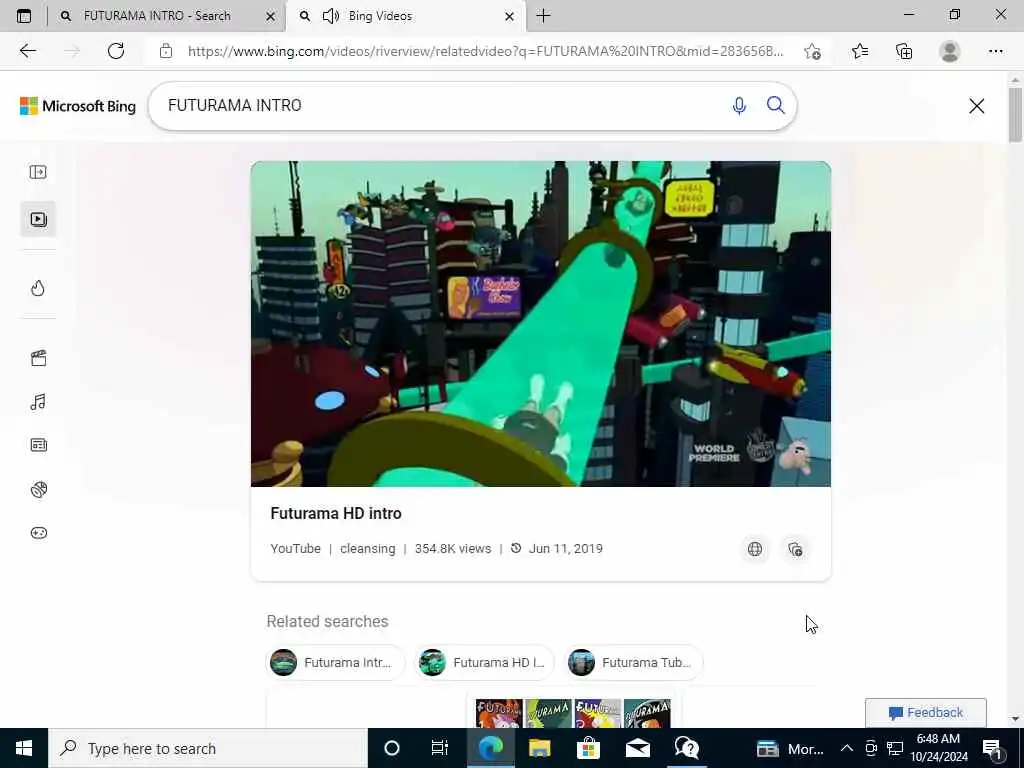
Task: Click the page vertical scrollbar thumb
Action: (x=1015, y=115)
